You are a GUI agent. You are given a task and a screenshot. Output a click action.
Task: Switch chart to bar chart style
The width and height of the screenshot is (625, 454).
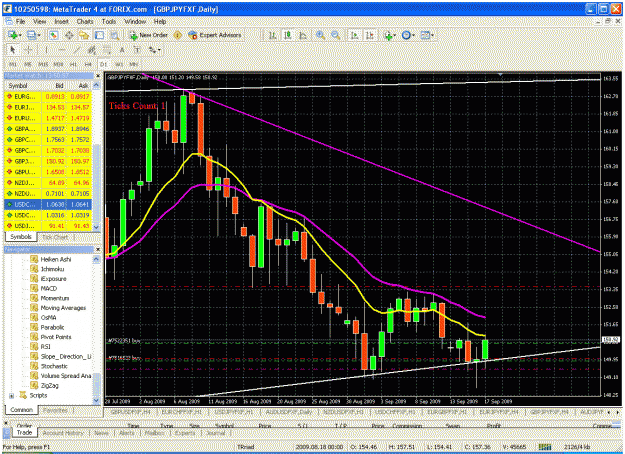click(x=272, y=35)
